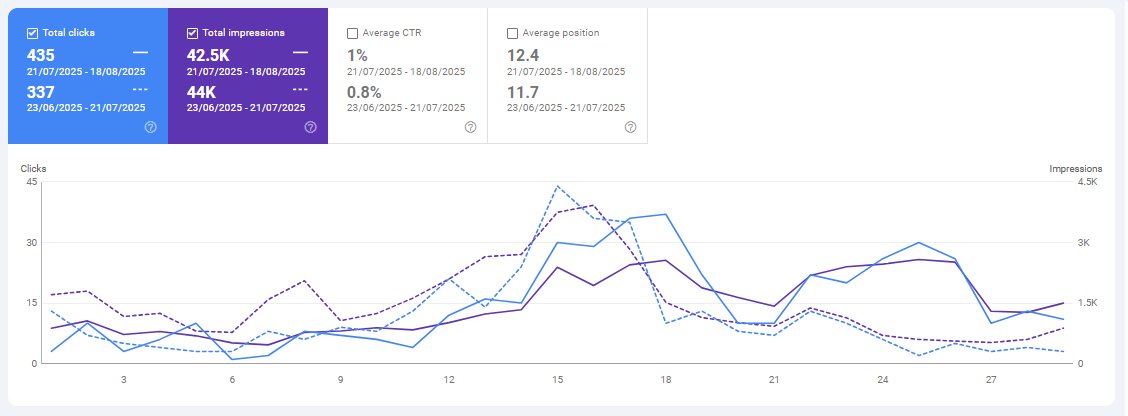Click the Total clicks card label

point(68,33)
